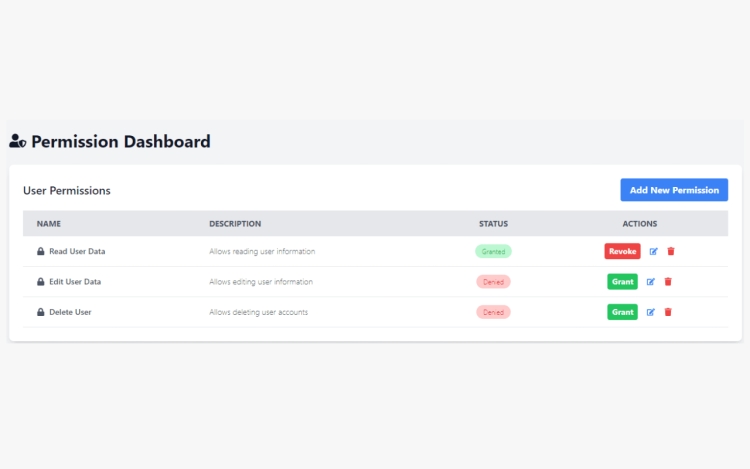Click Denied badge in Edit User Data row
Viewport: 750px width, 469px height.
(x=493, y=282)
